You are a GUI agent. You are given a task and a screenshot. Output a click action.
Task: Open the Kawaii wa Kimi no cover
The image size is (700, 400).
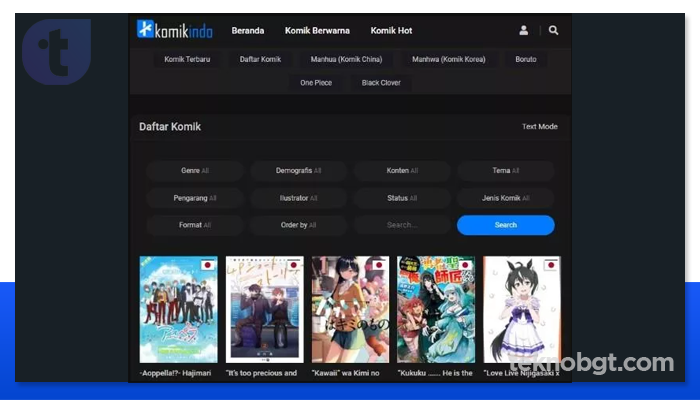[350, 309]
